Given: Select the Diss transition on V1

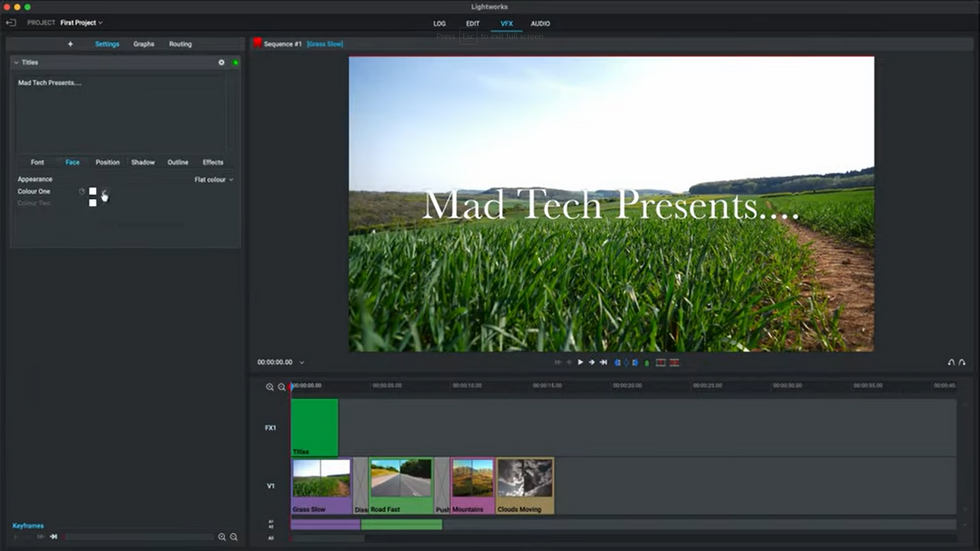Looking at the screenshot, I should [361, 486].
